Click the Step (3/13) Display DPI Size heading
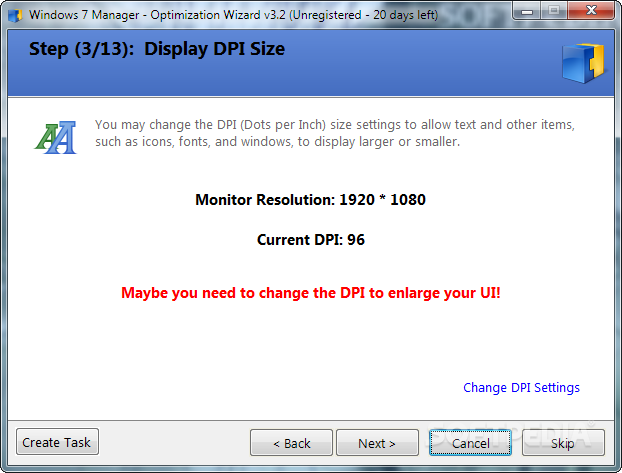 (x=157, y=49)
